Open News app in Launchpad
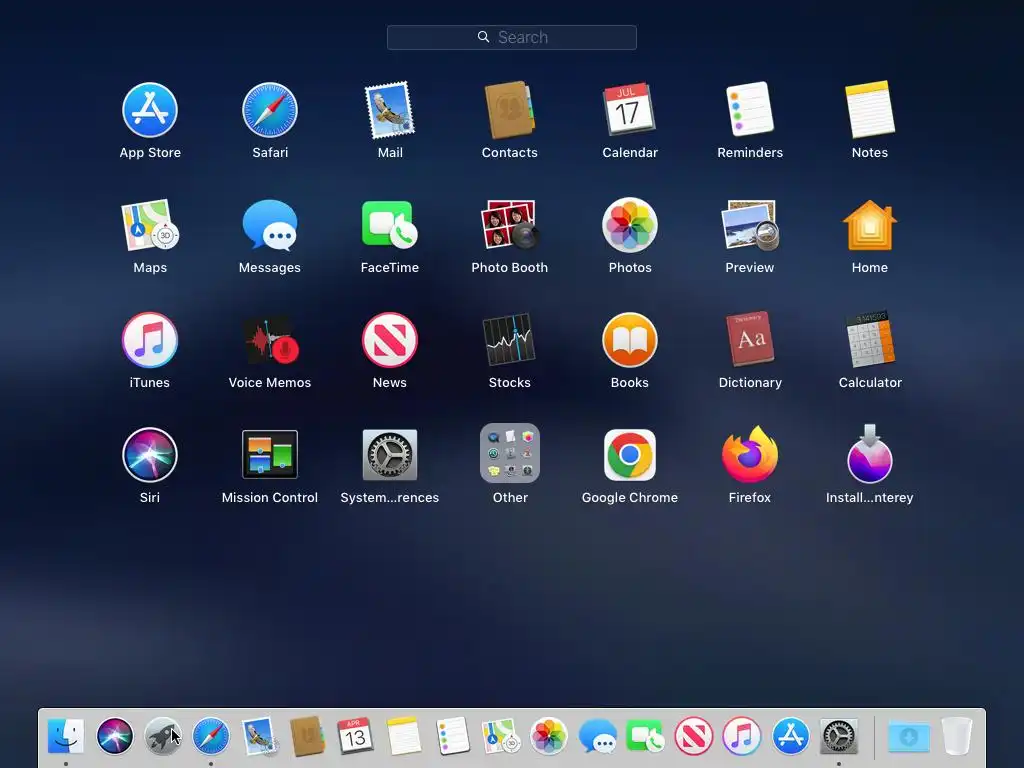 point(390,340)
